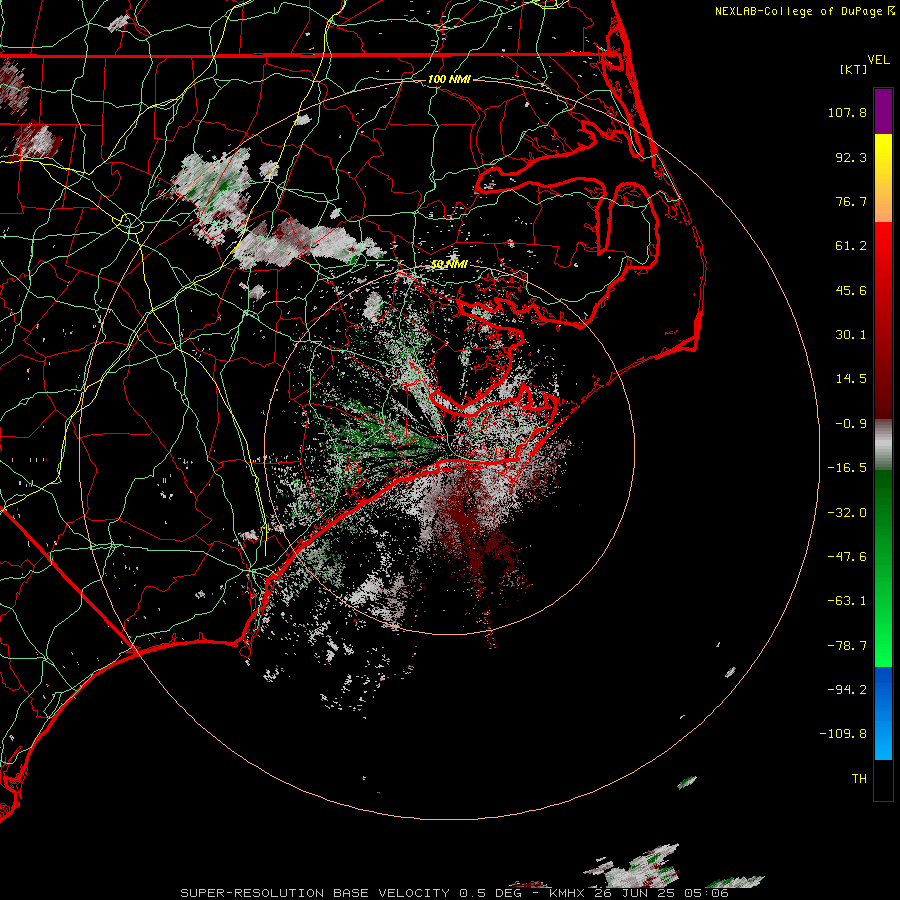
Task: Click the -78.7 legend value
Action: (847, 646)
